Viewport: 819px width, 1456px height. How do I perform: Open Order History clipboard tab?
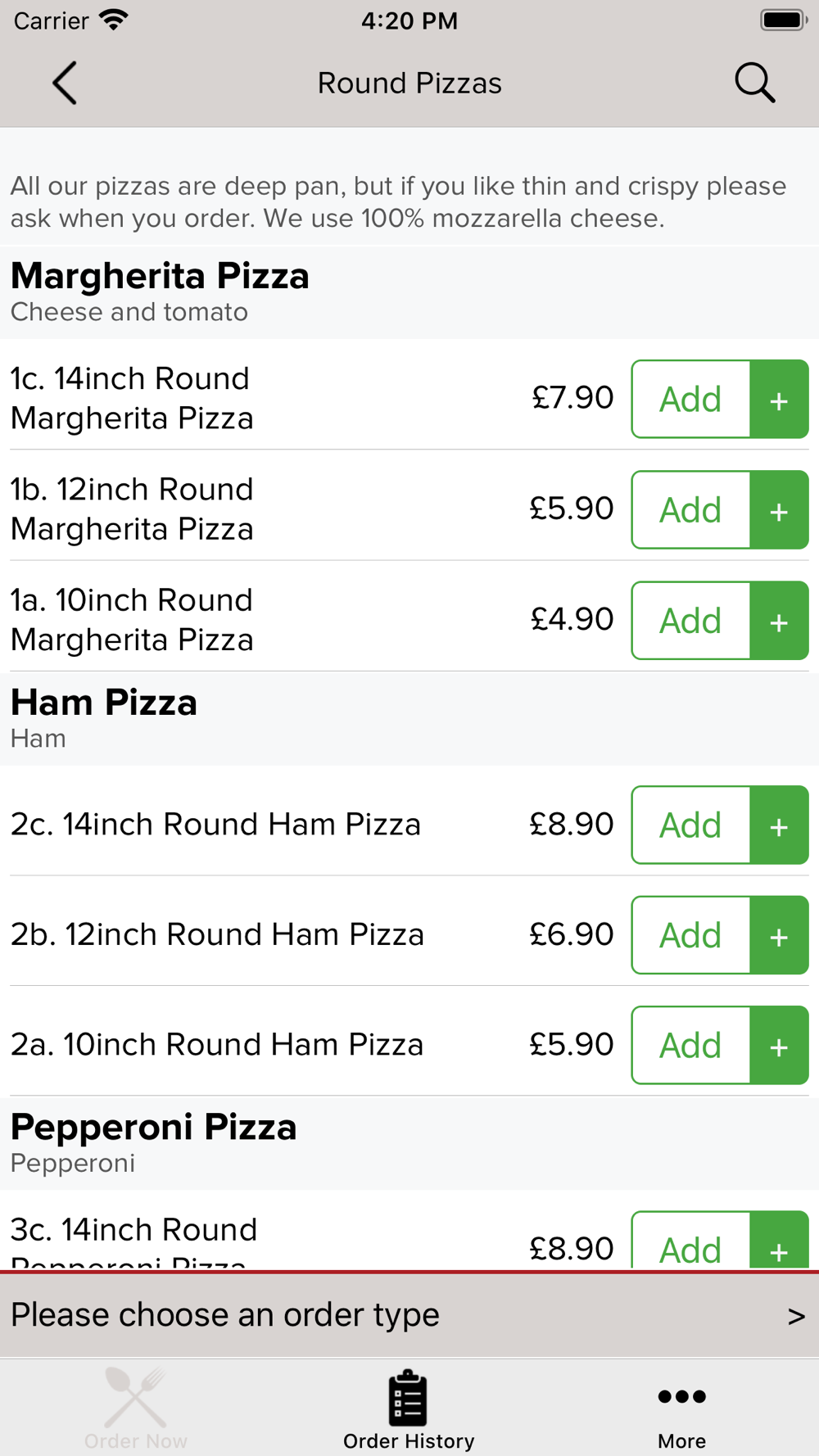[x=409, y=1410]
